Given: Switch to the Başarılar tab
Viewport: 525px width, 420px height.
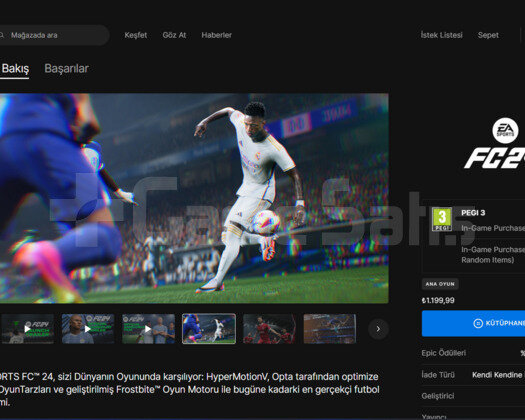Looking at the screenshot, I should [x=66, y=69].
